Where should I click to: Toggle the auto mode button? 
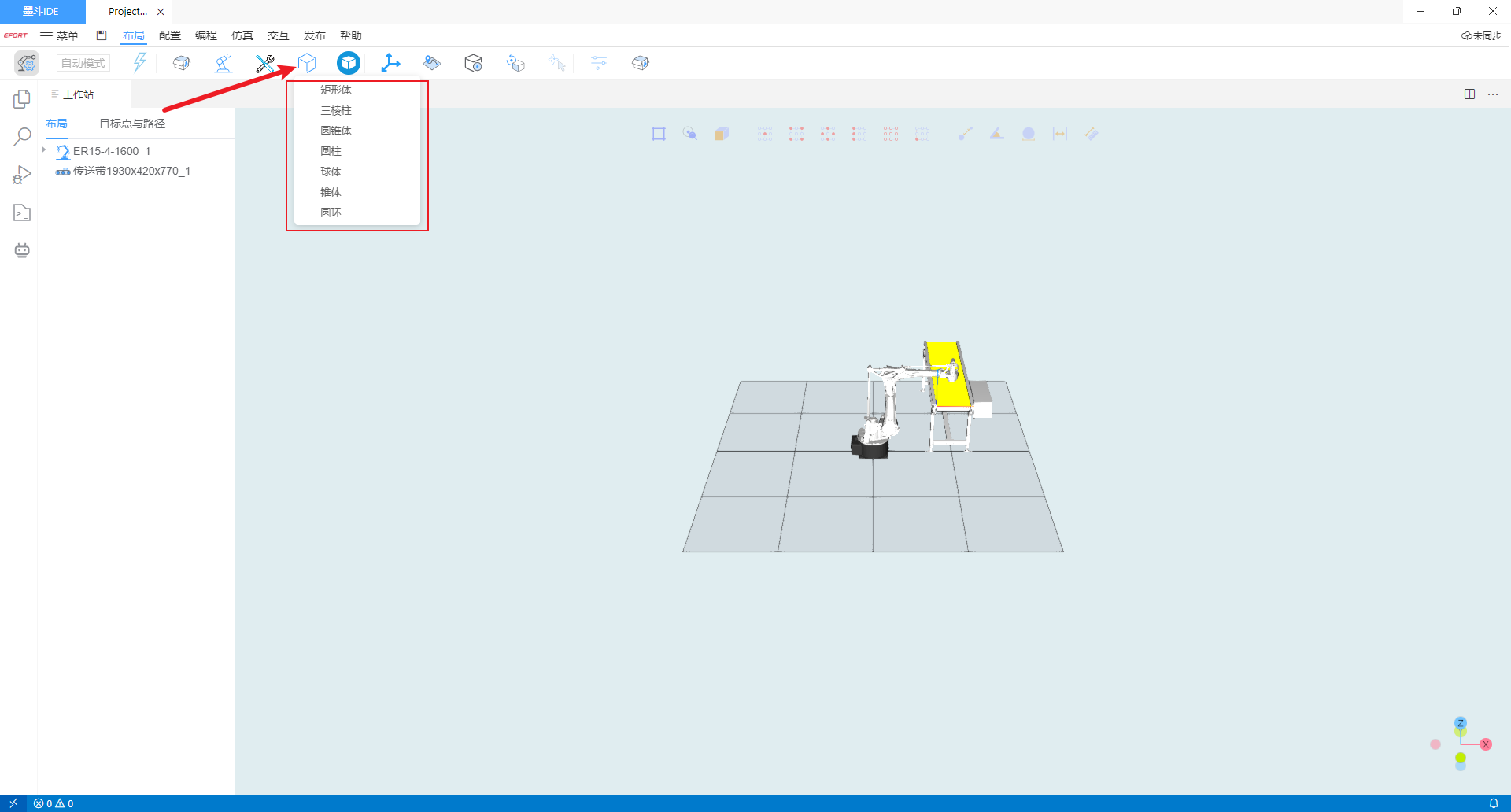coord(83,63)
